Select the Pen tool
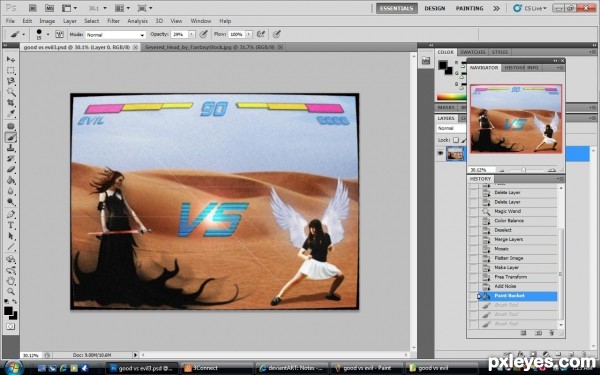The width and height of the screenshot is (600, 375). click(10, 214)
